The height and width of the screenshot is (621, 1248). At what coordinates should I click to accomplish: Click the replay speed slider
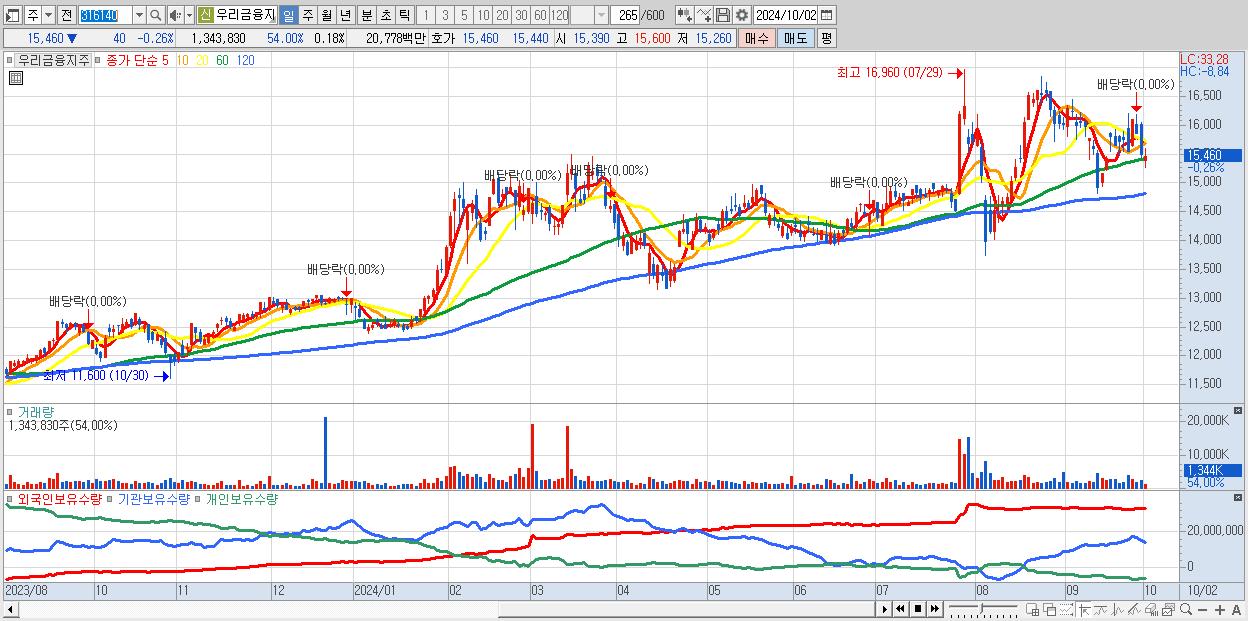click(983, 609)
